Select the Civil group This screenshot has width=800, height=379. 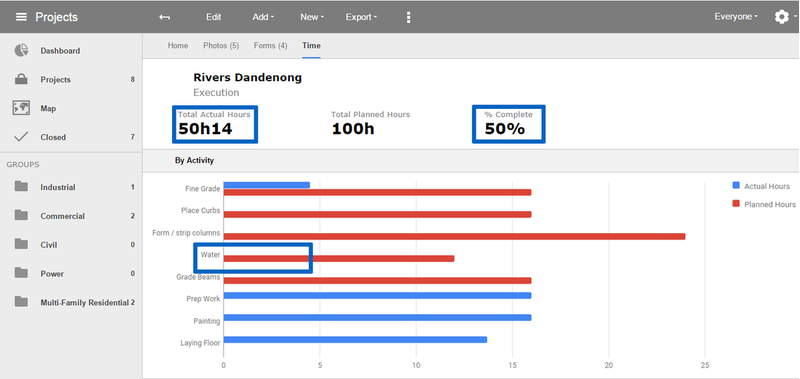(x=48, y=245)
